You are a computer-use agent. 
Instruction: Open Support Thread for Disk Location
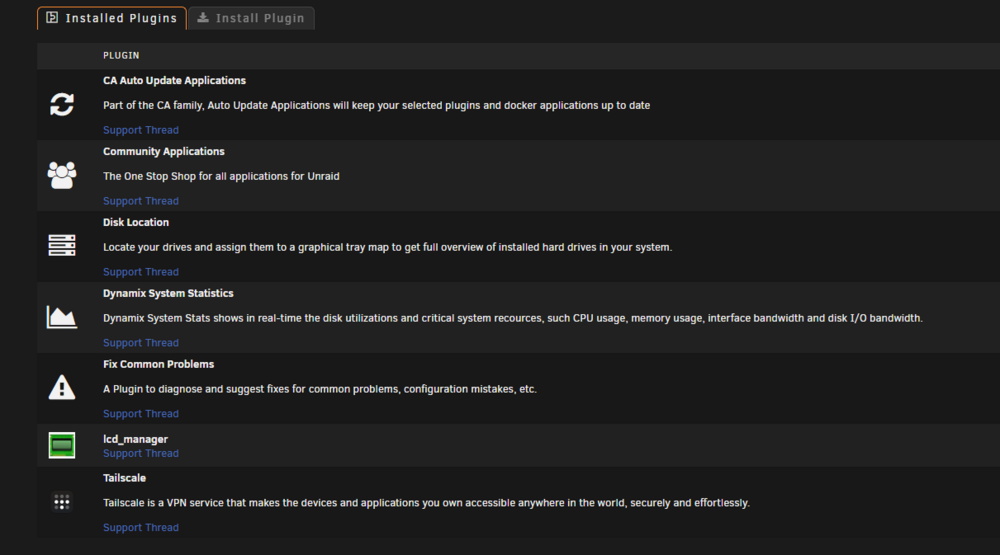(x=141, y=272)
